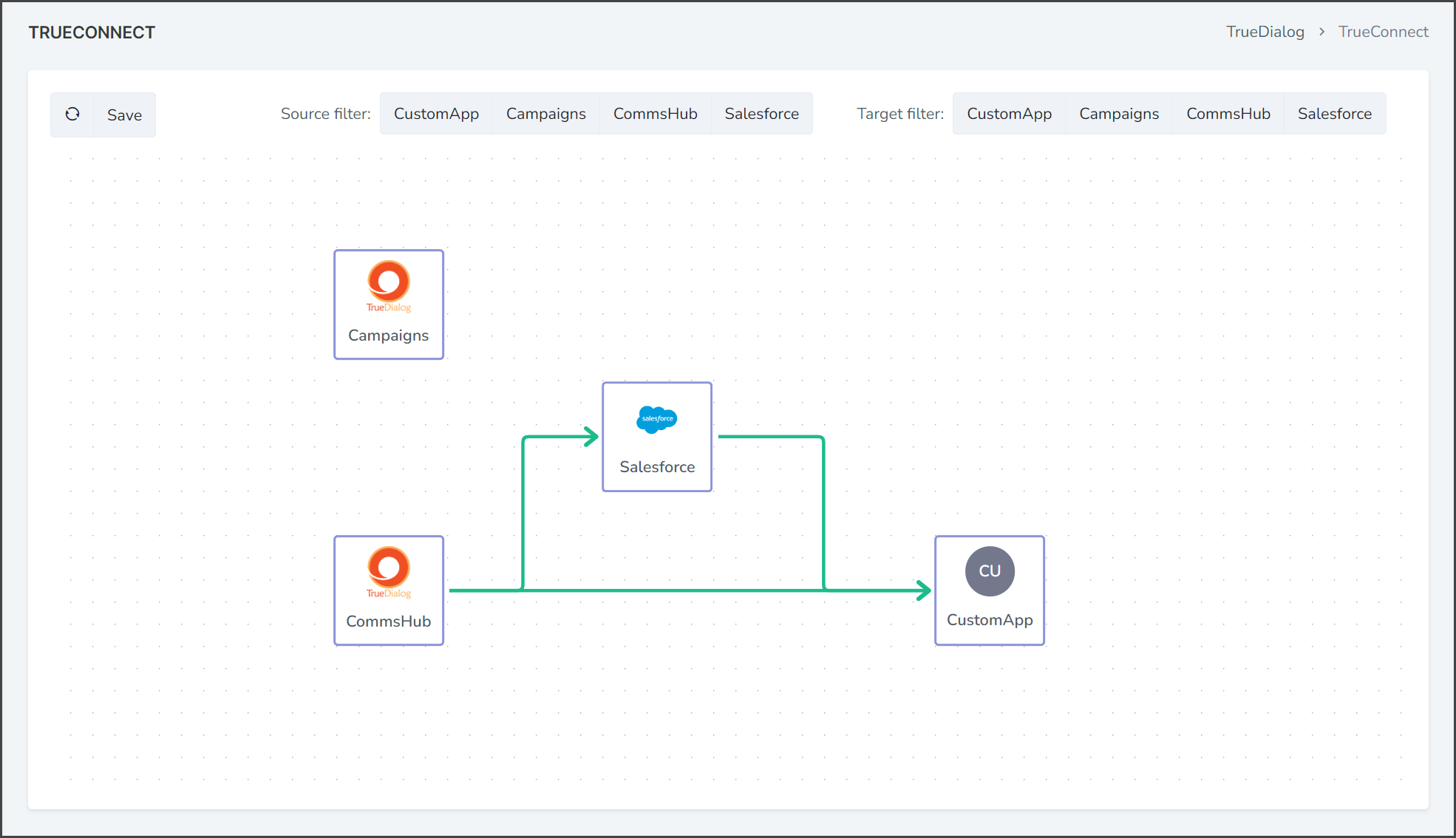Open the TrueDialog breadcrumb link
1456x838 pixels.
(x=1265, y=32)
